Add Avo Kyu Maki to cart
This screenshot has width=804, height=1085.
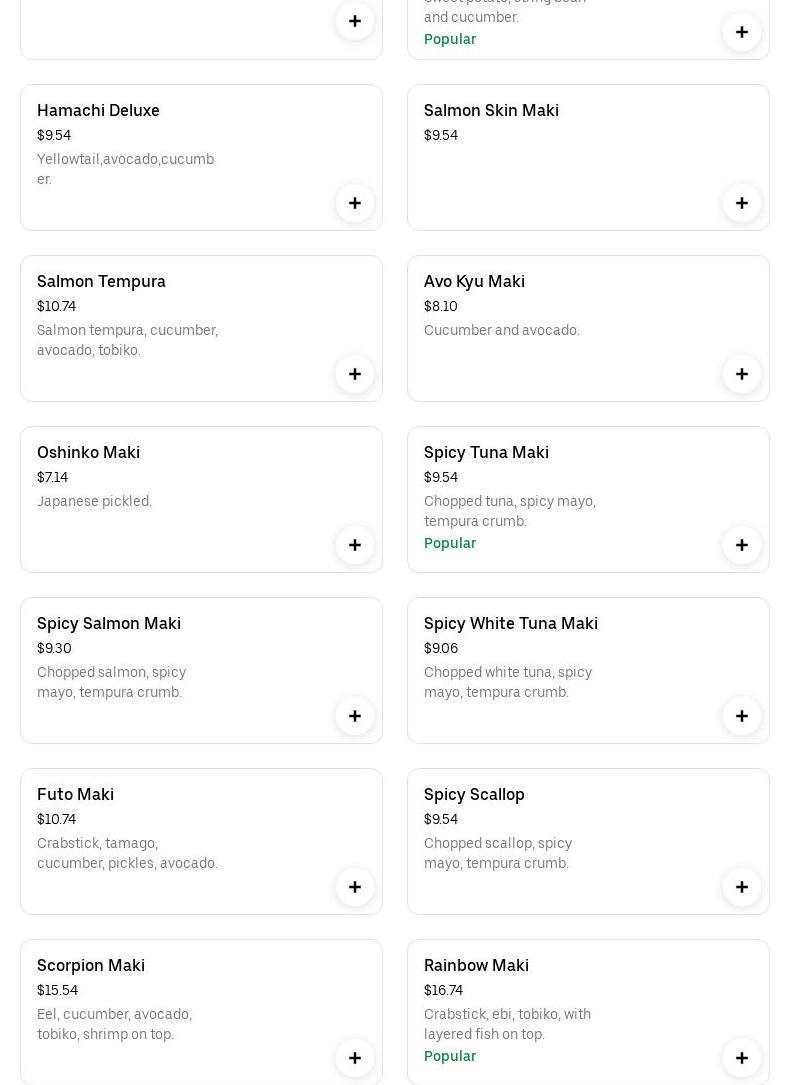pos(742,374)
